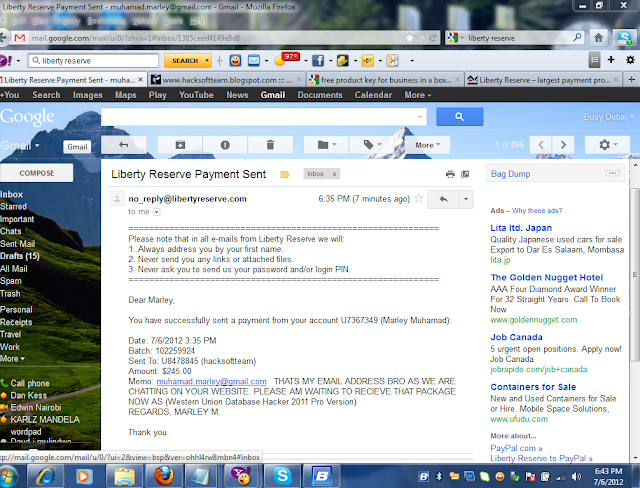640x488 pixels.
Task: Select Images in the Google black bar
Action: click(x=87, y=95)
